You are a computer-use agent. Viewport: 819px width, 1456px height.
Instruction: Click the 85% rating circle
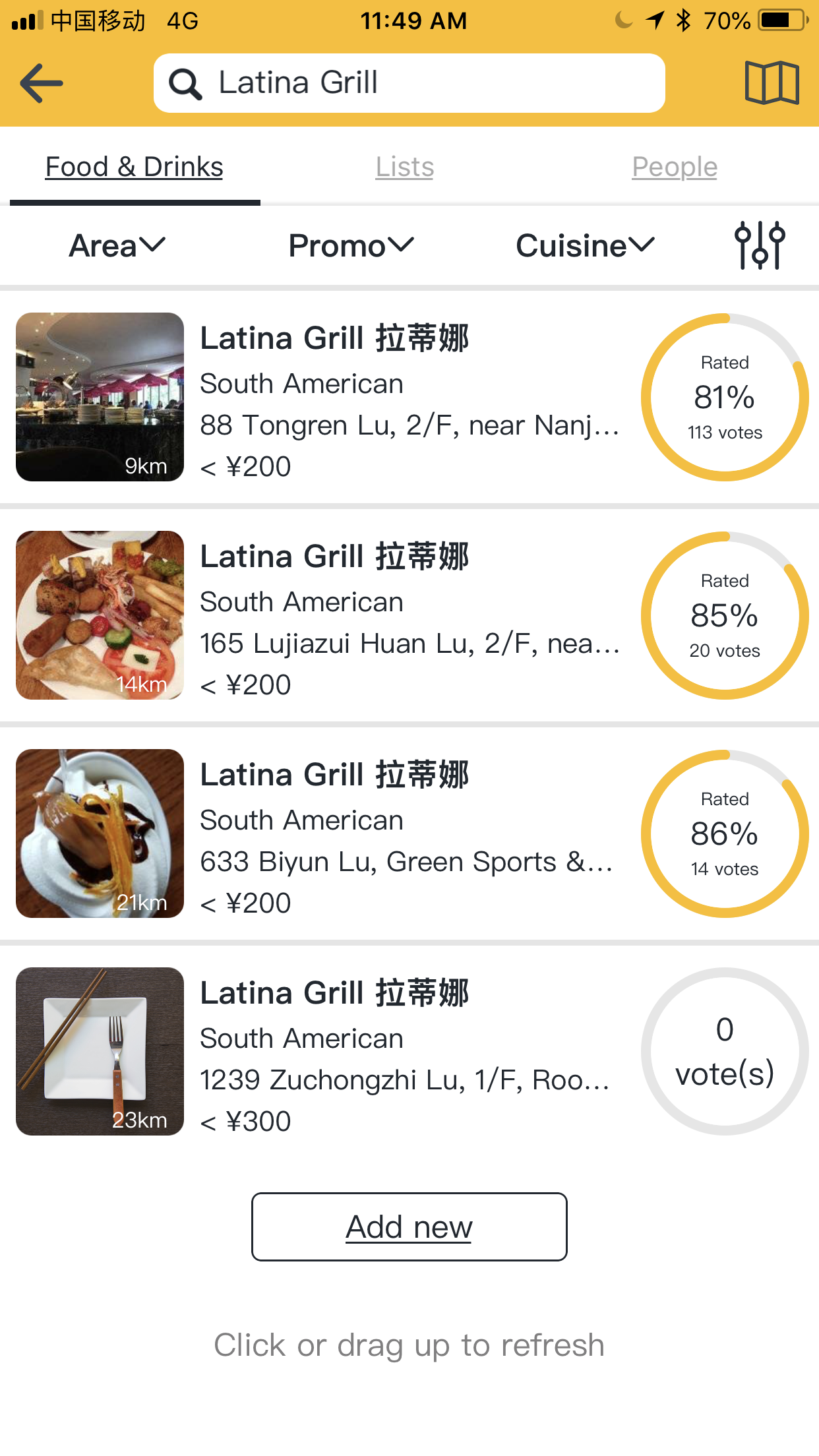(x=725, y=615)
